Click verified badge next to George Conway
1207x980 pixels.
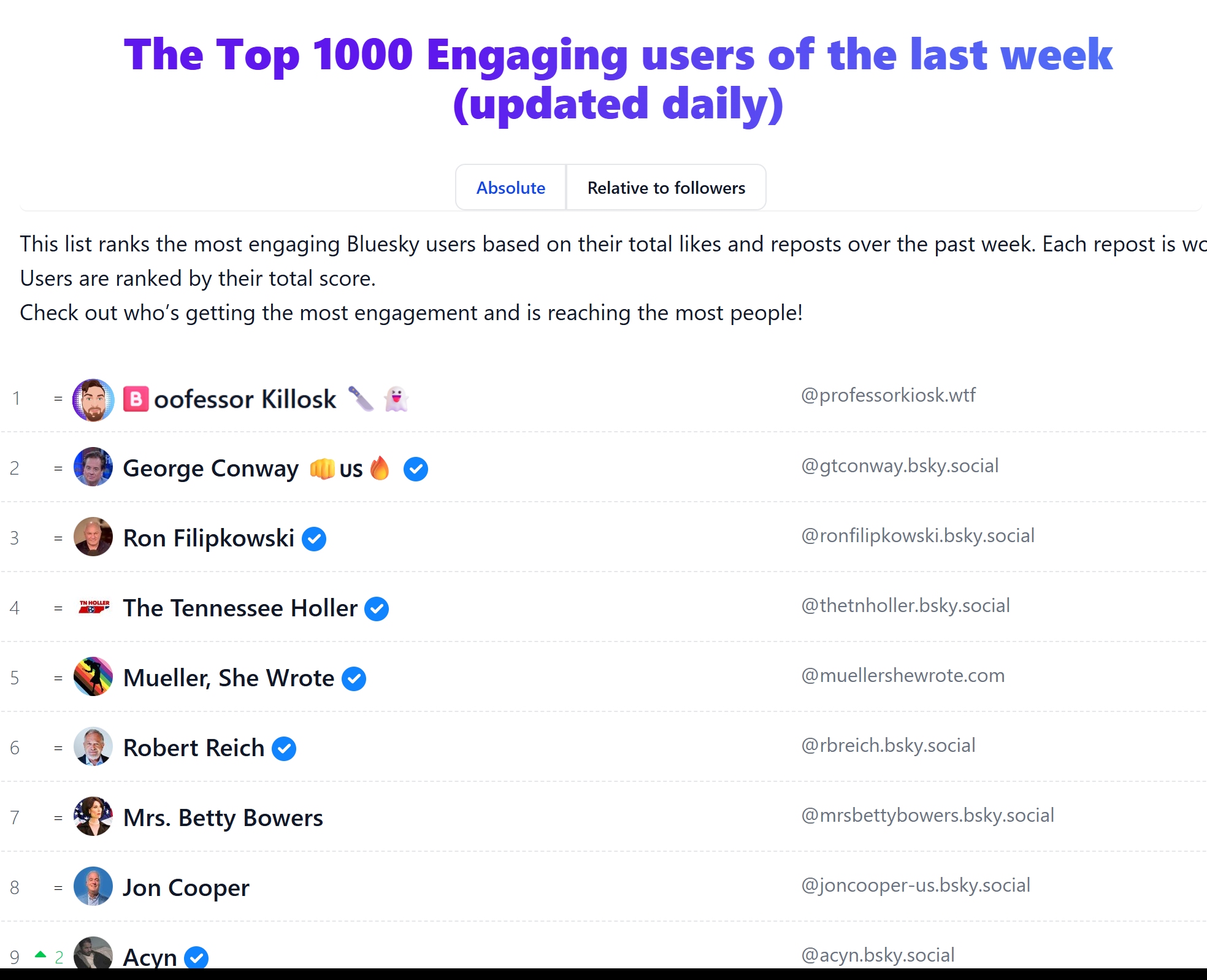tap(415, 469)
